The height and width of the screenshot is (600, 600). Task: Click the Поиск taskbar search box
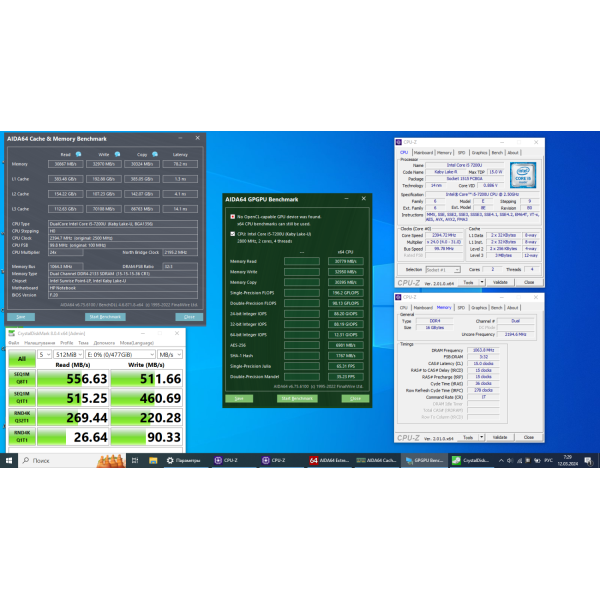point(73,460)
